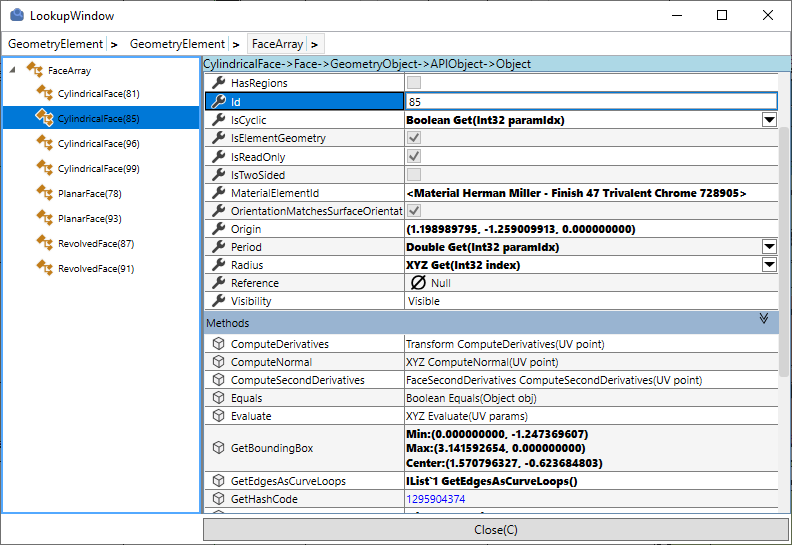Click cube icon beside GetHashCode method
This screenshot has height=545, width=792.
click(x=218, y=499)
